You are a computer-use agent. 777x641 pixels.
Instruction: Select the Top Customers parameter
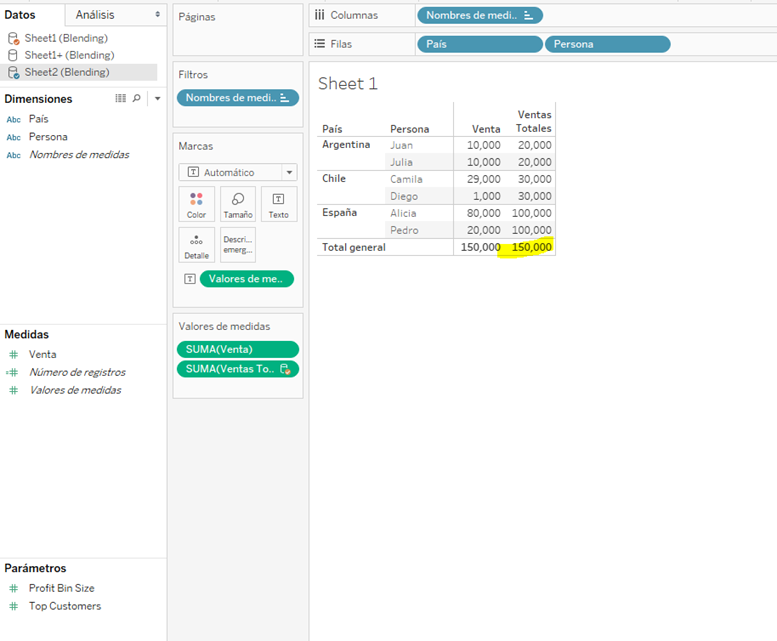pyautogui.click(x=64, y=606)
